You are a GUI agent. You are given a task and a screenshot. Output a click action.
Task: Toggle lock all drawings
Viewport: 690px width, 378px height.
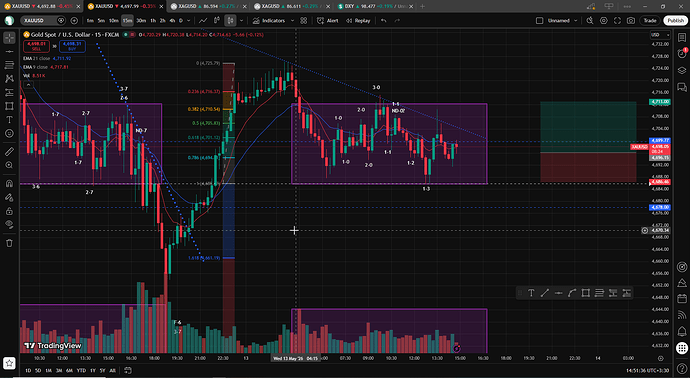point(9,211)
